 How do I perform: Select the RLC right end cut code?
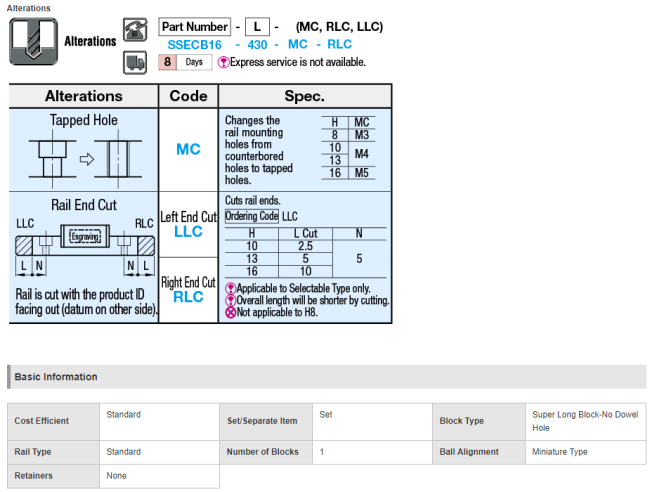point(188,297)
